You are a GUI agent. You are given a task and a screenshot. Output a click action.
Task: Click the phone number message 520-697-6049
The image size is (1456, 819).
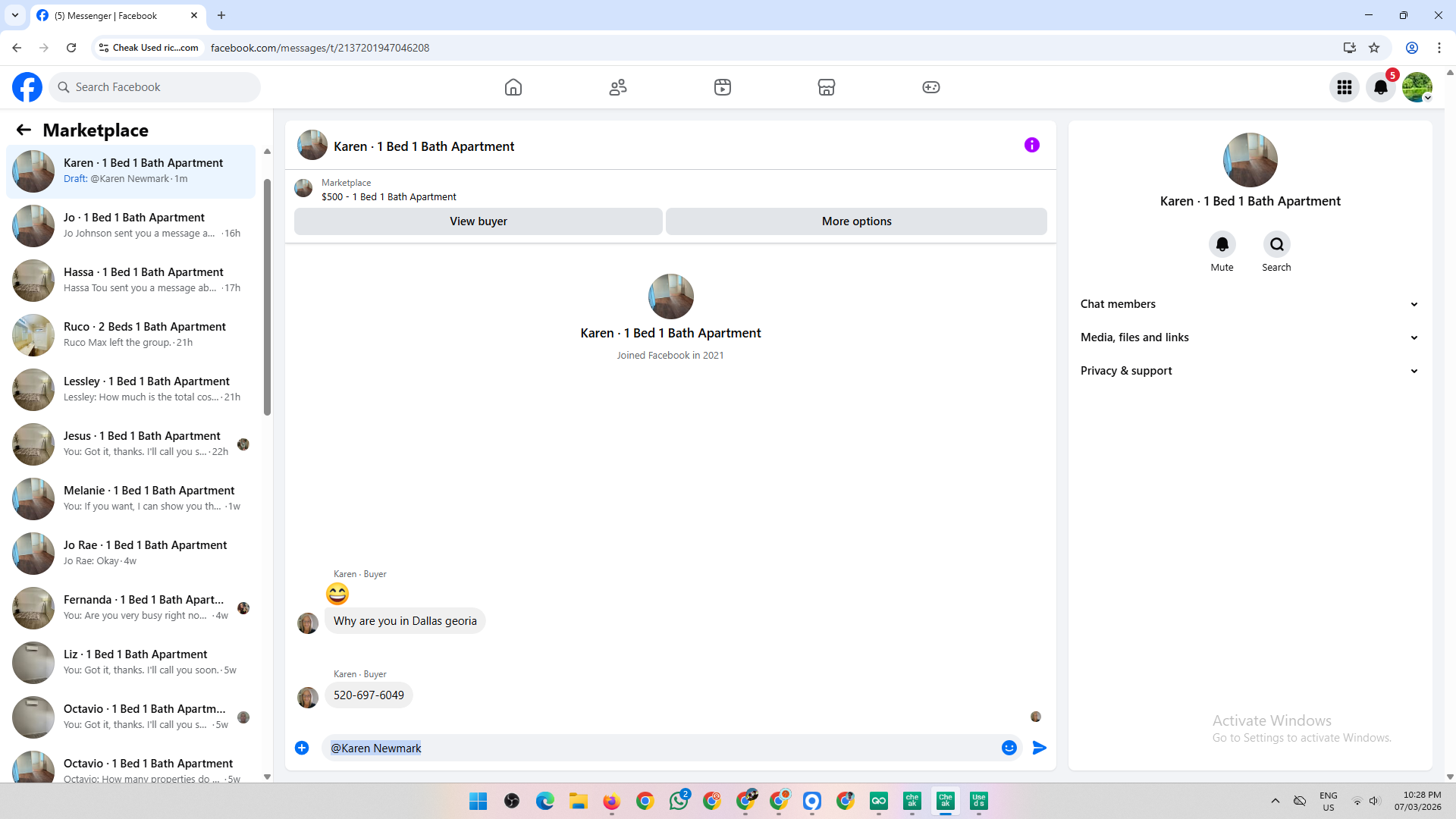(x=369, y=695)
